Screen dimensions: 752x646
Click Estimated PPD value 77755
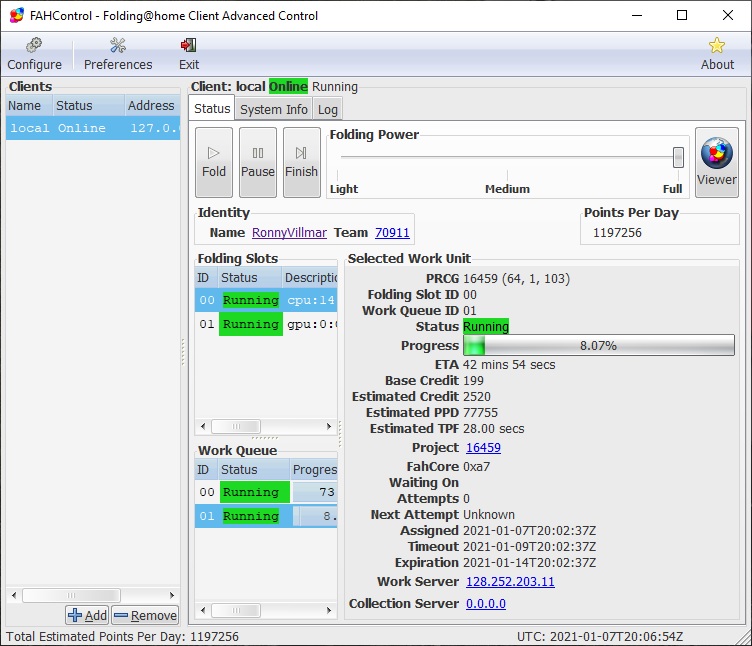point(480,412)
